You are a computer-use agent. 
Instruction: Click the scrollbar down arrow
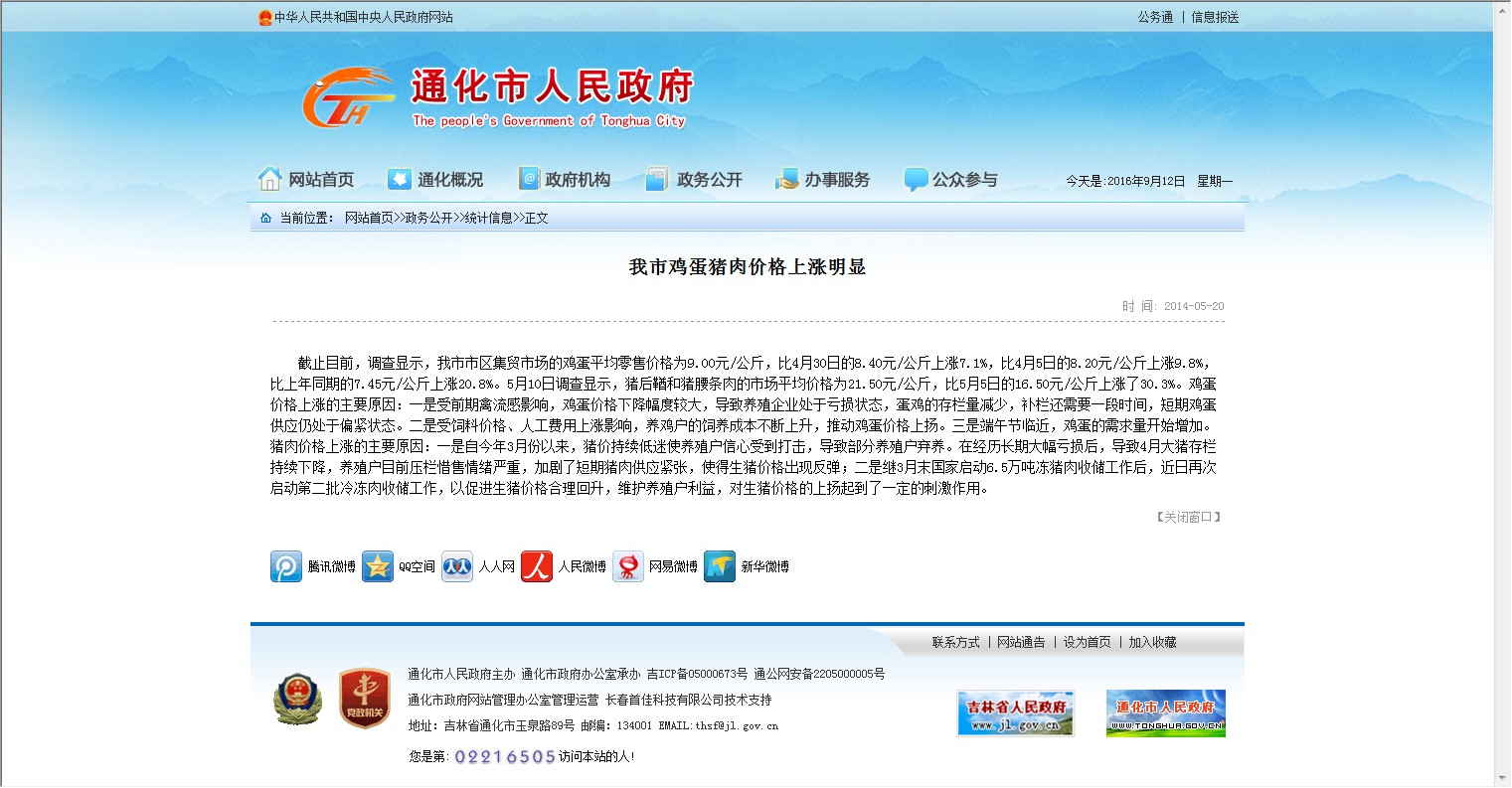pyautogui.click(x=1501, y=778)
